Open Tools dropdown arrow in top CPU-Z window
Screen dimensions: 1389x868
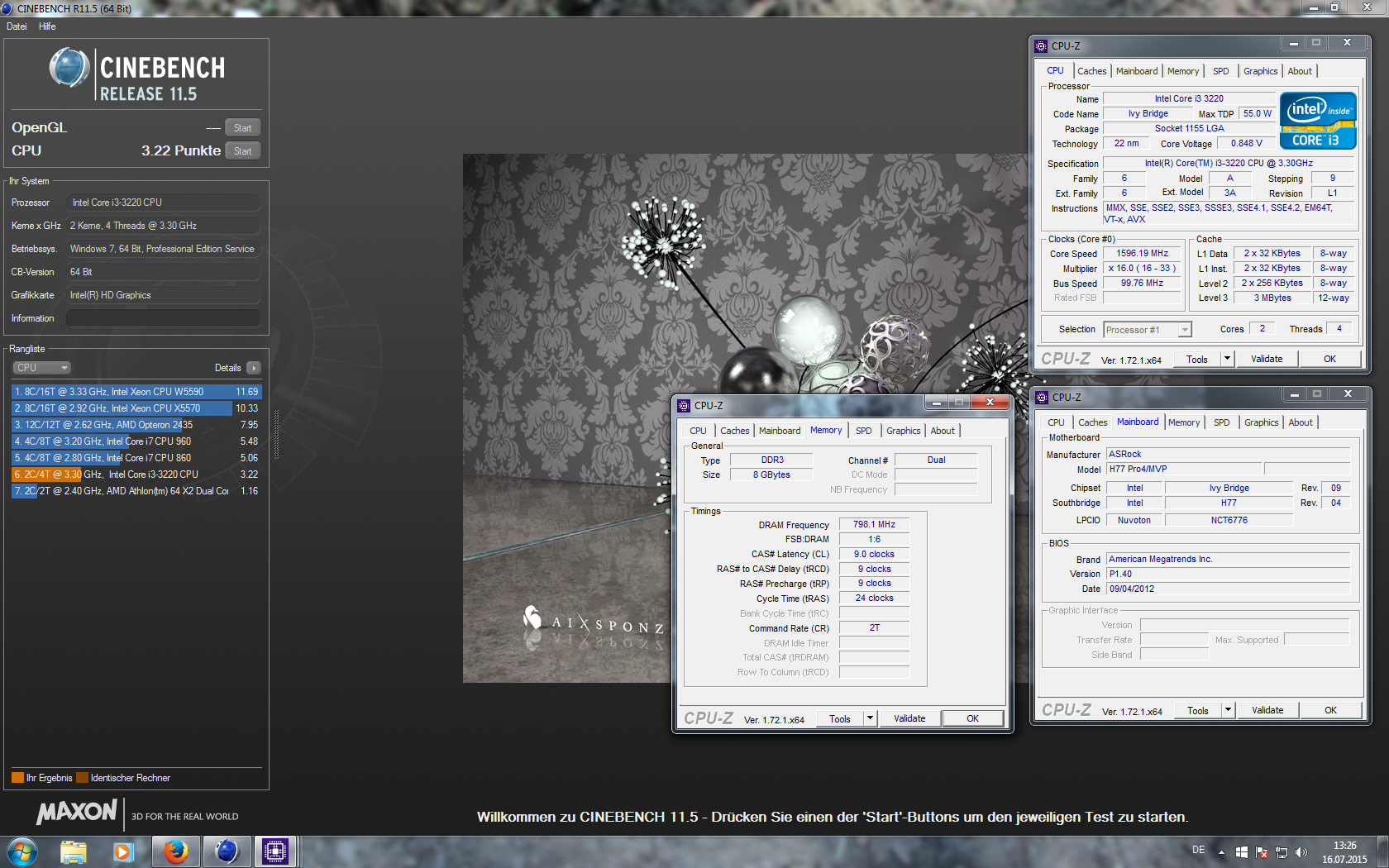tap(1228, 359)
